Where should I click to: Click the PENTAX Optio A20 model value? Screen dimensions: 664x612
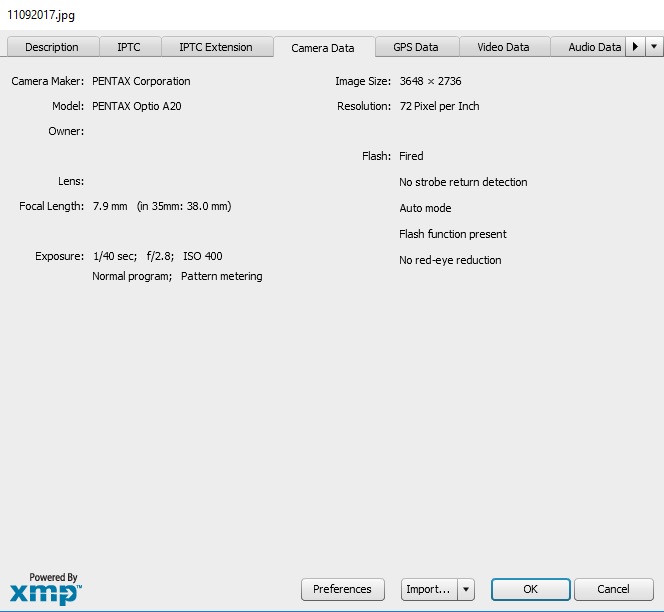(136, 106)
